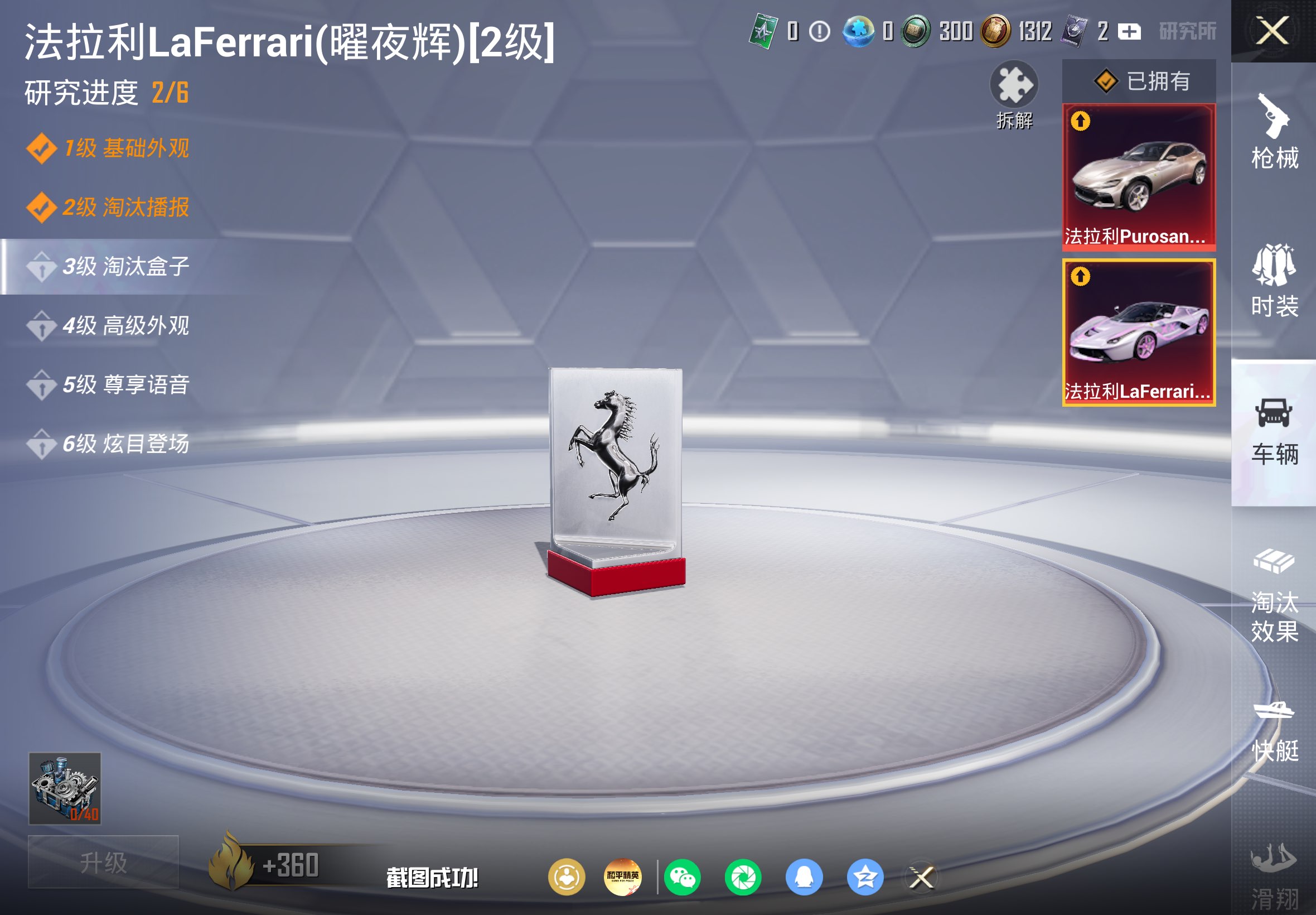Click the Ferrari horse elimination box preview
The height and width of the screenshot is (915, 1316).
(615, 481)
